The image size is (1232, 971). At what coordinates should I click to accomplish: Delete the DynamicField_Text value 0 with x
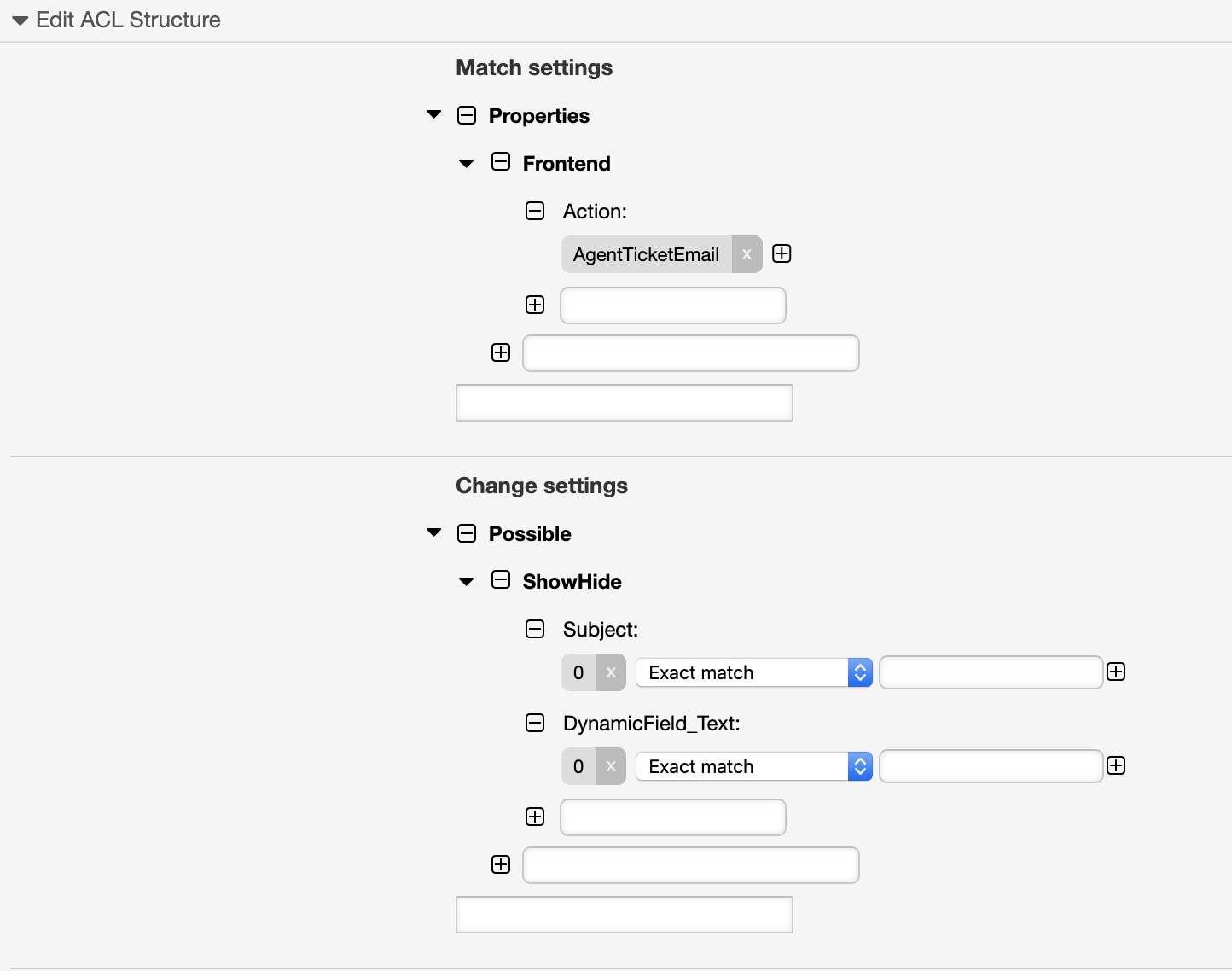pyautogui.click(x=611, y=766)
